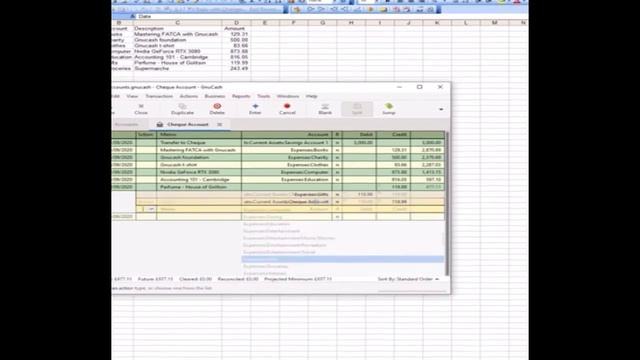640x360 pixels.
Task: Click the Memo column header
Action: point(199,134)
